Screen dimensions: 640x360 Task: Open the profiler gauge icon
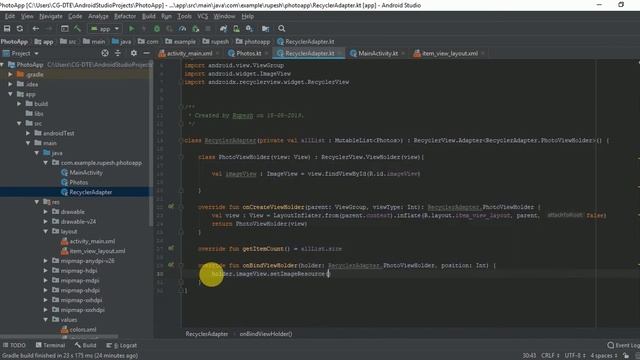pos(182,29)
